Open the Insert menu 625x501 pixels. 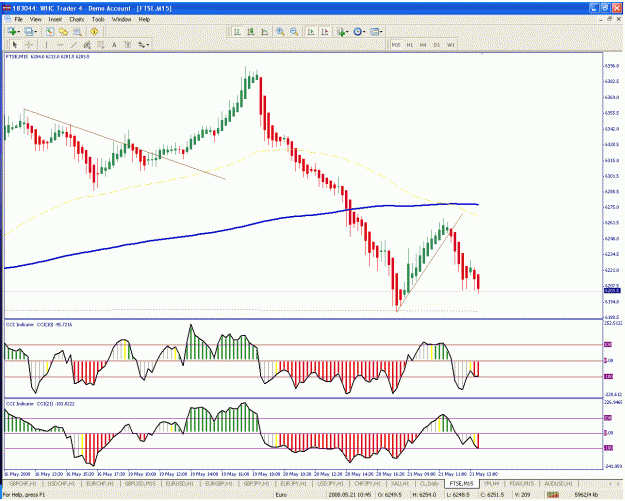pos(55,19)
